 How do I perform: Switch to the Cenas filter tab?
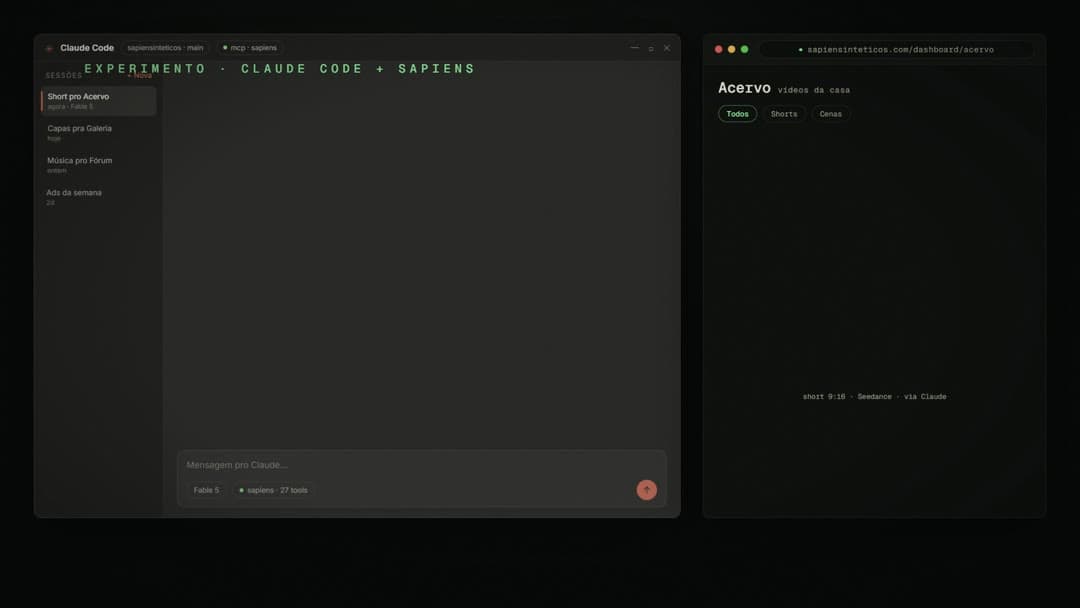point(831,114)
